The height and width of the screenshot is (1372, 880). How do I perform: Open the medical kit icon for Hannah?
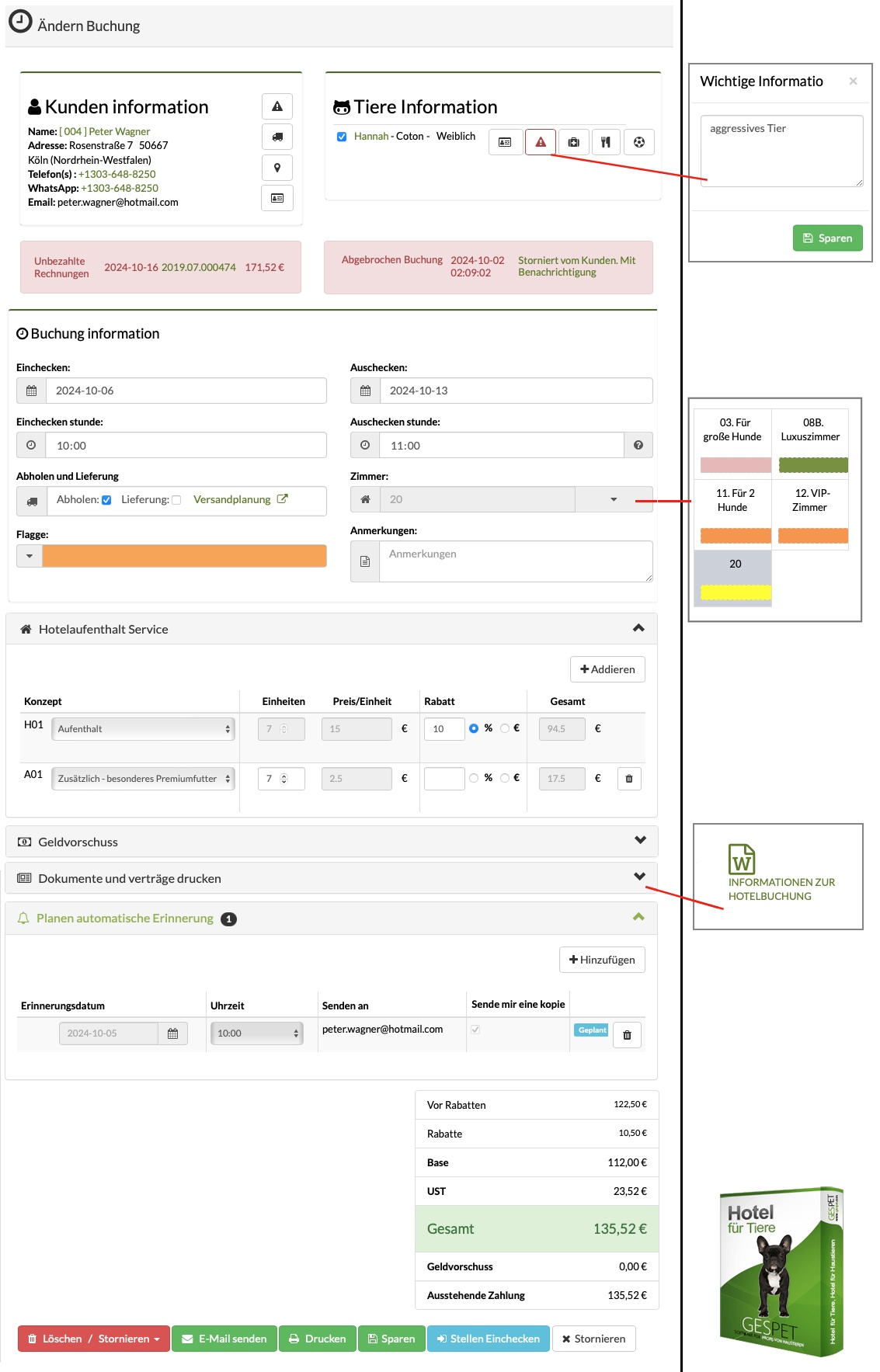tap(573, 142)
